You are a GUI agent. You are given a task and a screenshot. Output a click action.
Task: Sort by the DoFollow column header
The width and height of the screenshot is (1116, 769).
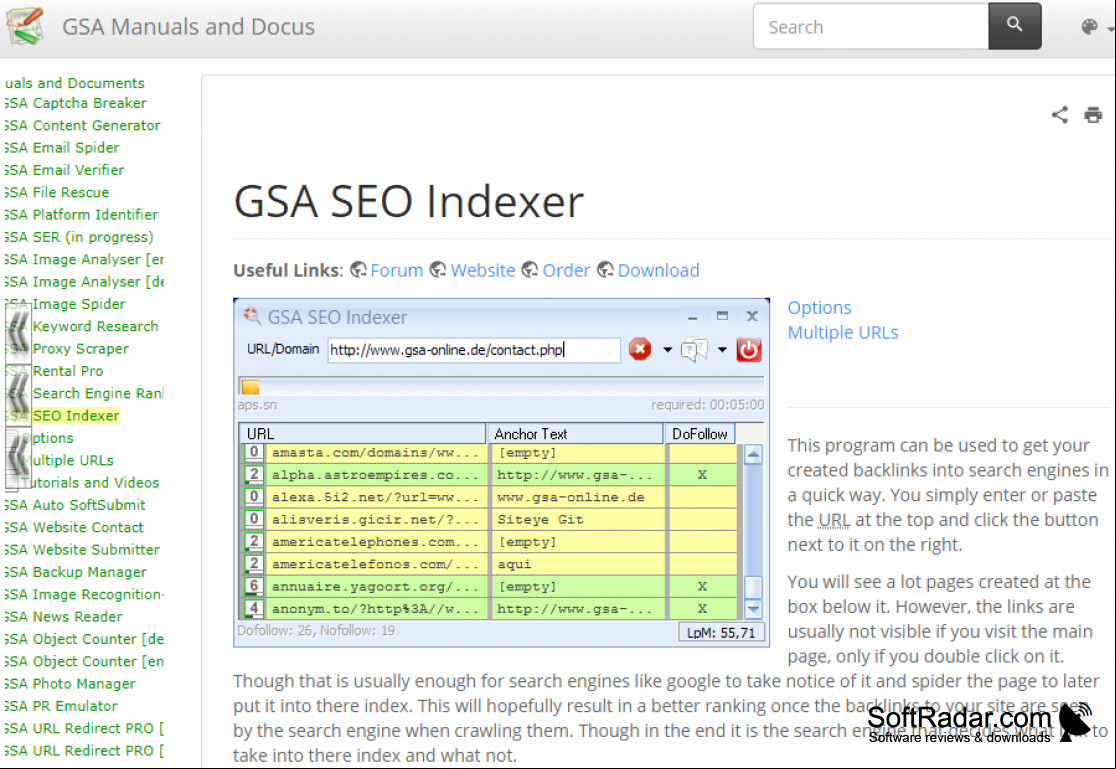[700, 434]
